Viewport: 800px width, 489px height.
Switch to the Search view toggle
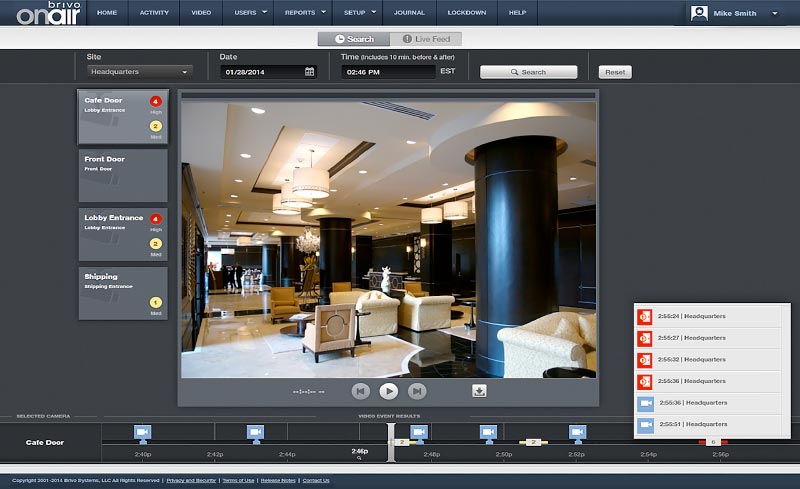tap(354, 39)
